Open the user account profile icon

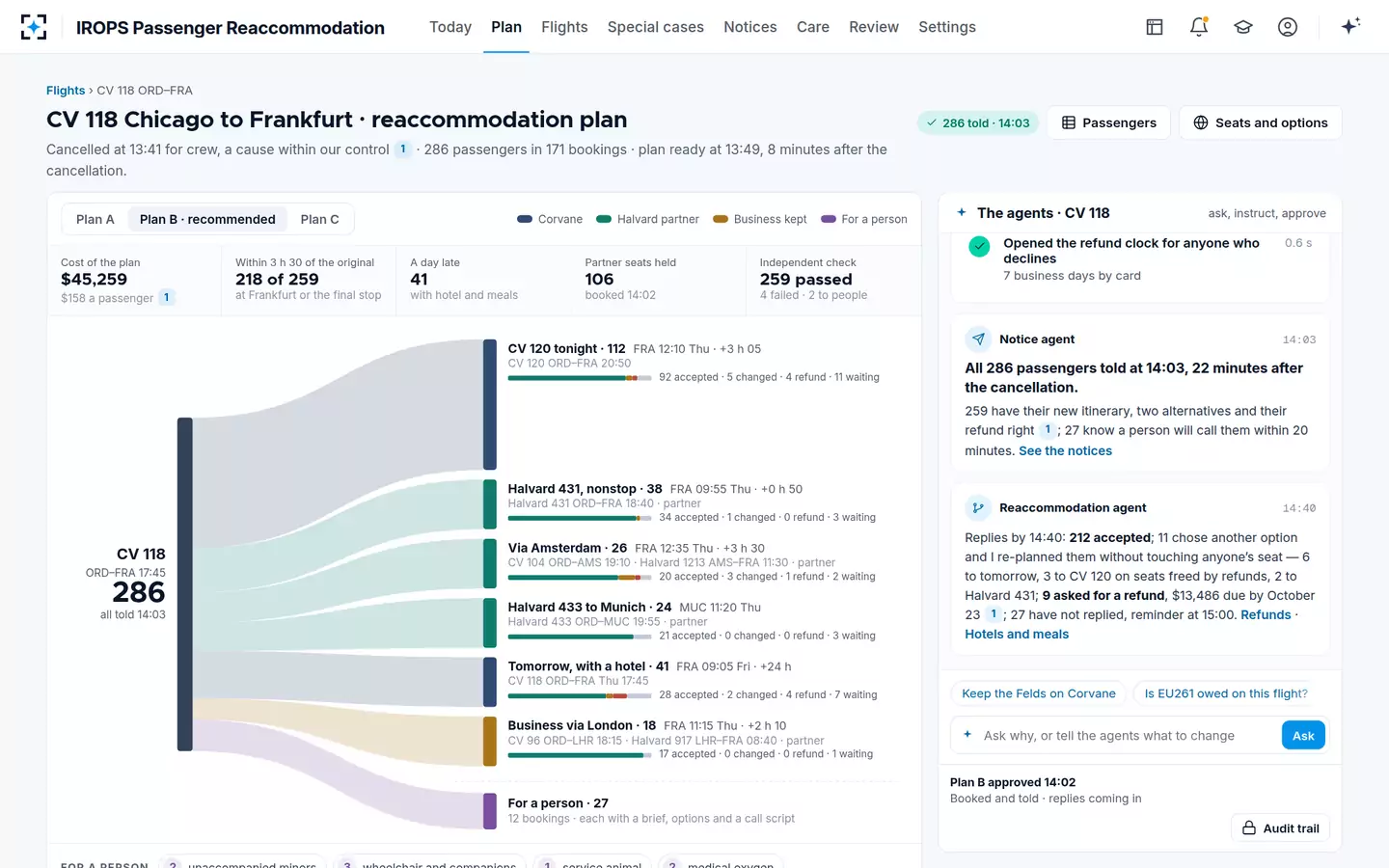1288,27
